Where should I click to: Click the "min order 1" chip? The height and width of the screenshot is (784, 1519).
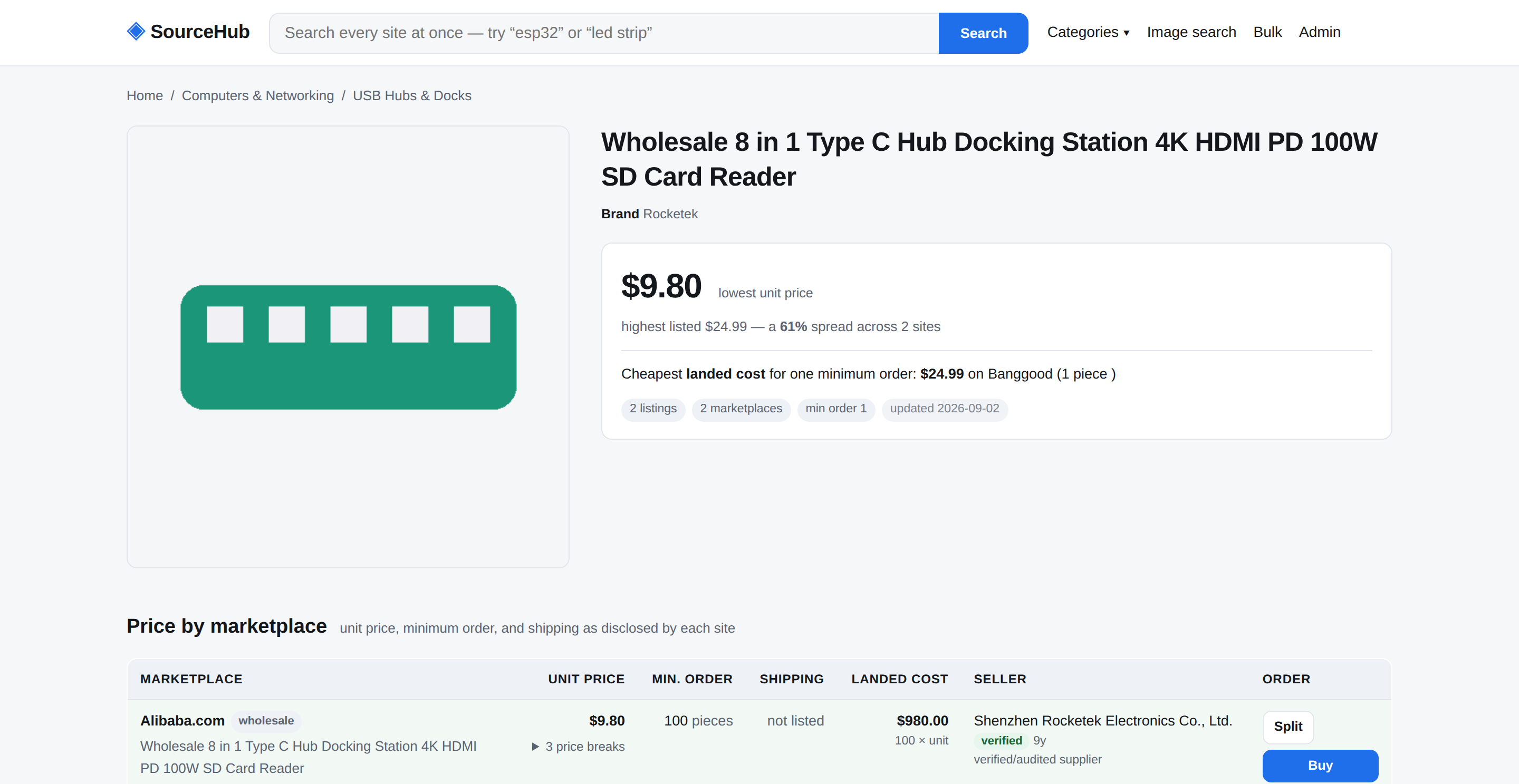click(836, 409)
